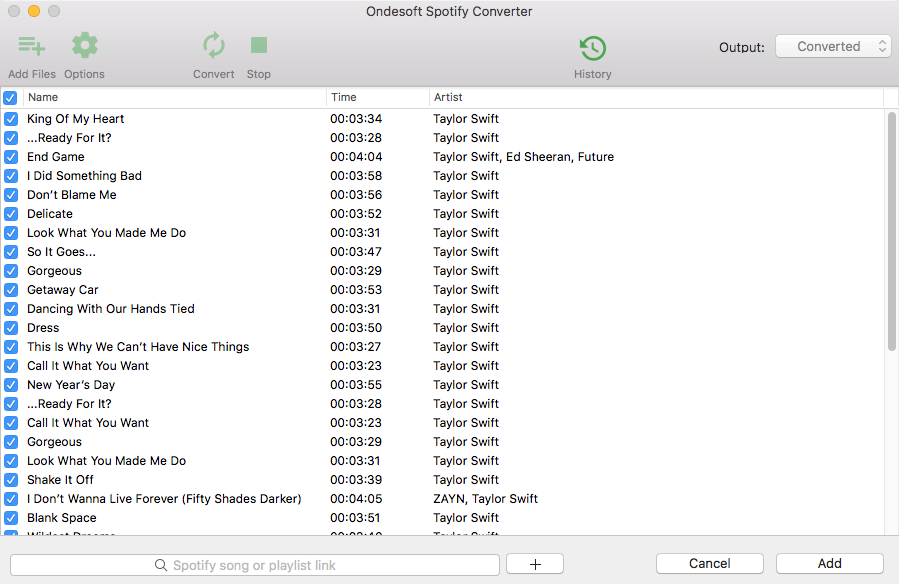Click the vertical scrollbar of the song list
The height and width of the screenshot is (584, 899).
pyautogui.click(x=892, y=232)
